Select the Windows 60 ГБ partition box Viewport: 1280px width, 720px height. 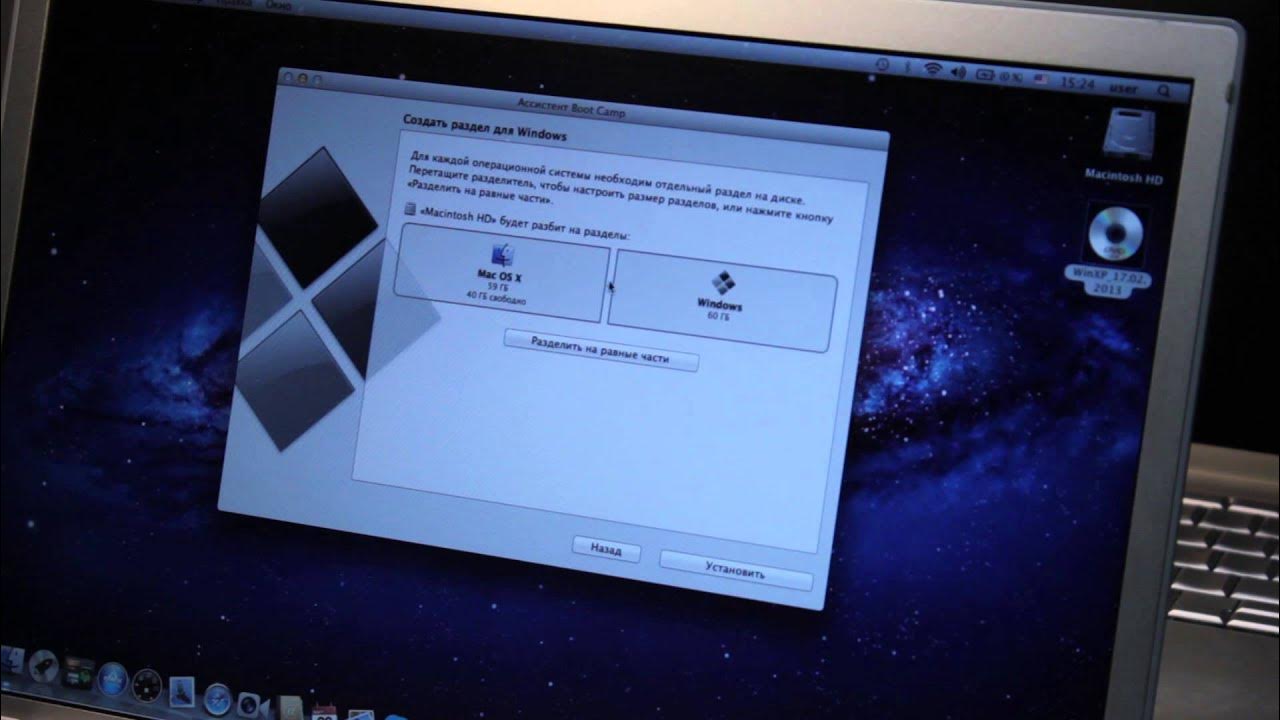click(x=723, y=302)
